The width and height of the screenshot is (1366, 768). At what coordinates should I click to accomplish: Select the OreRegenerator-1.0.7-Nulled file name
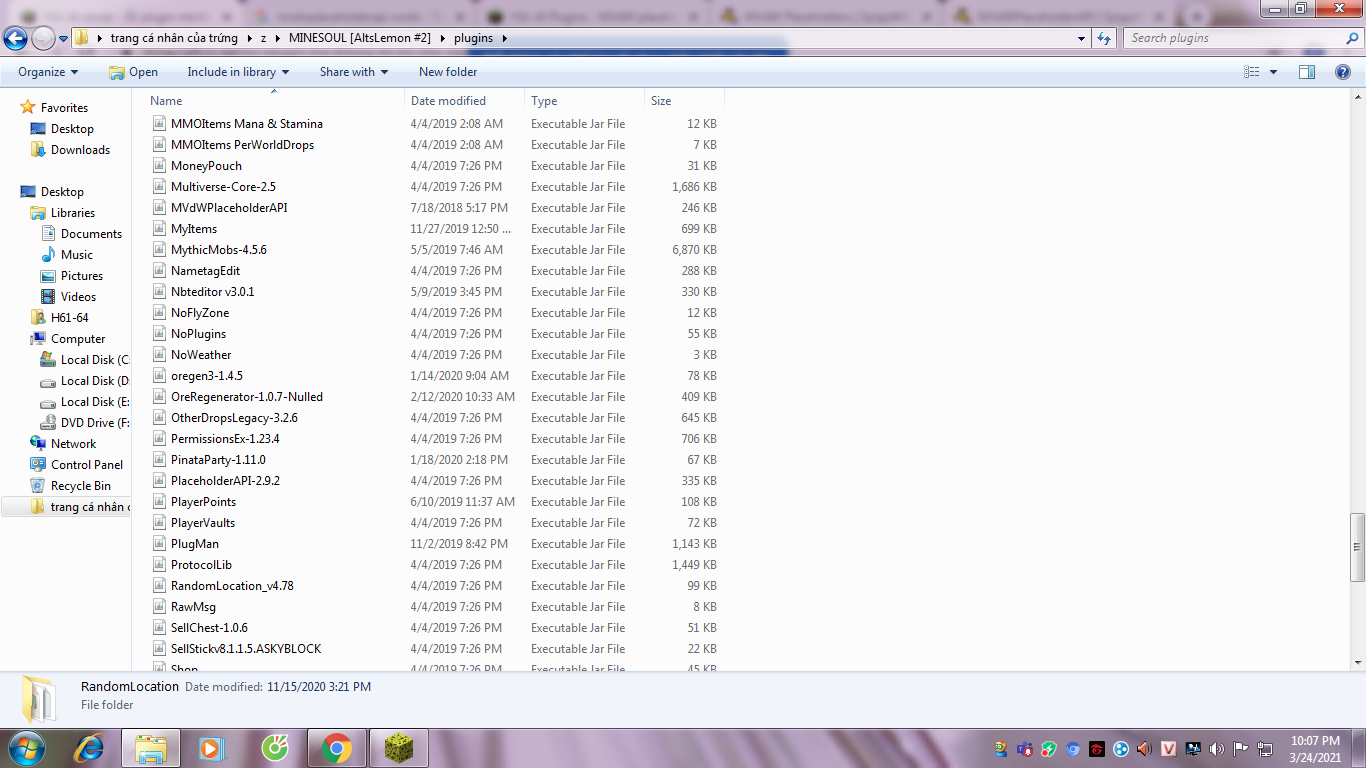(x=247, y=397)
